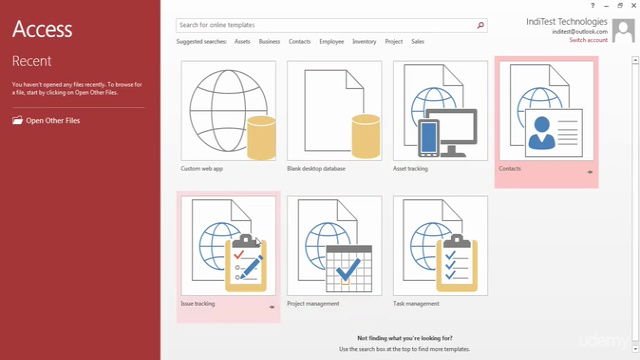Viewport: 640px width, 360px height.
Task: Pick the Project management template
Action: coord(334,246)
